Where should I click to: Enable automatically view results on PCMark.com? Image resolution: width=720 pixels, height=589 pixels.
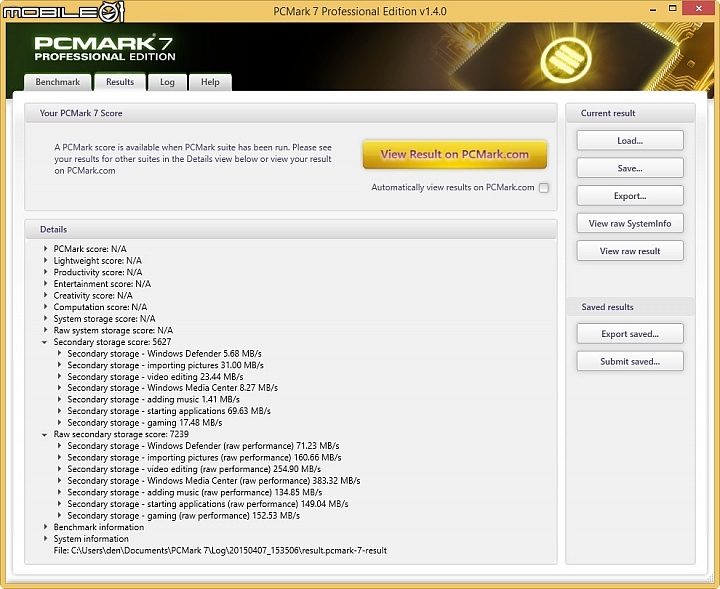[x=544, y=188]
